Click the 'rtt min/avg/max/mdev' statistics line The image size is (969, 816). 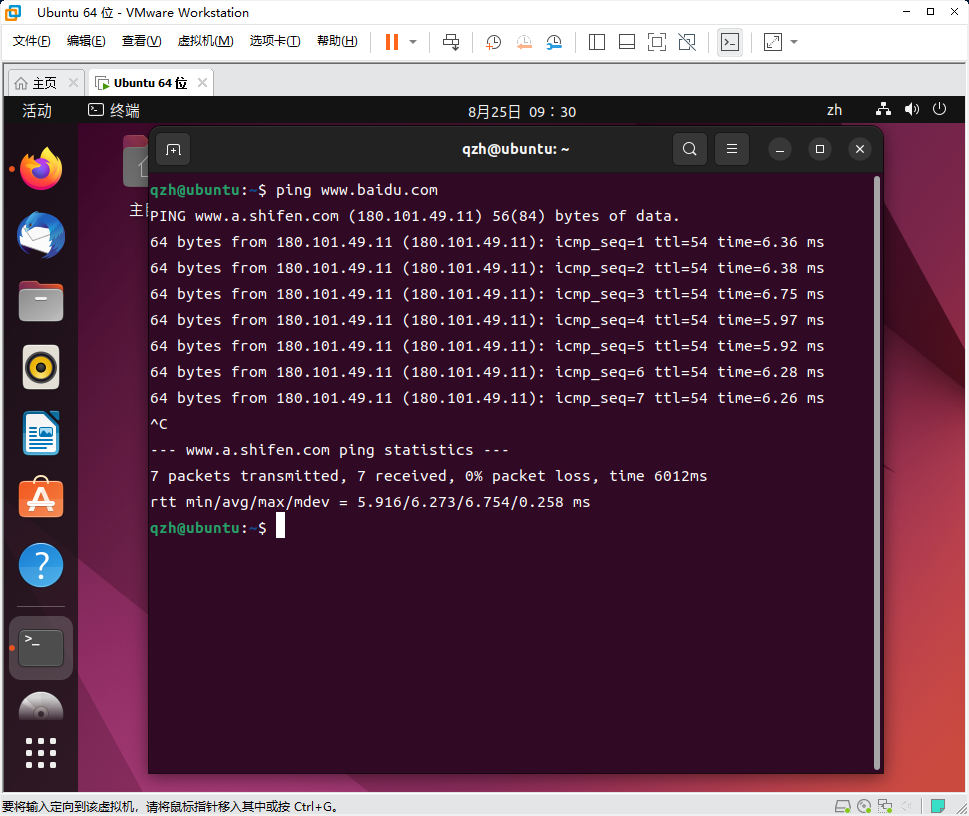point(370,502)
